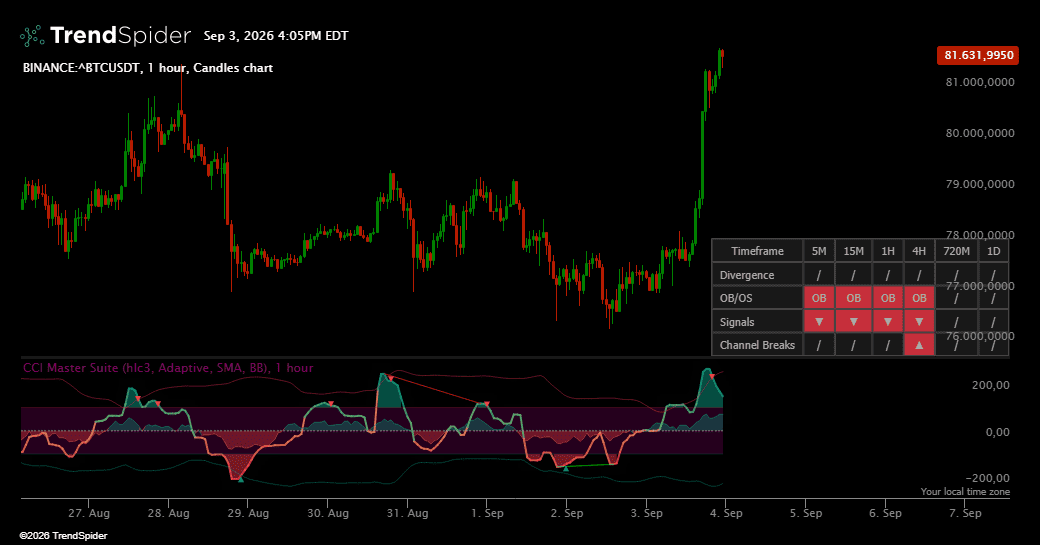Click the 80.000,0000 price axis label
This screenshot has height=545, width=1040.
(x=980, y=133)
